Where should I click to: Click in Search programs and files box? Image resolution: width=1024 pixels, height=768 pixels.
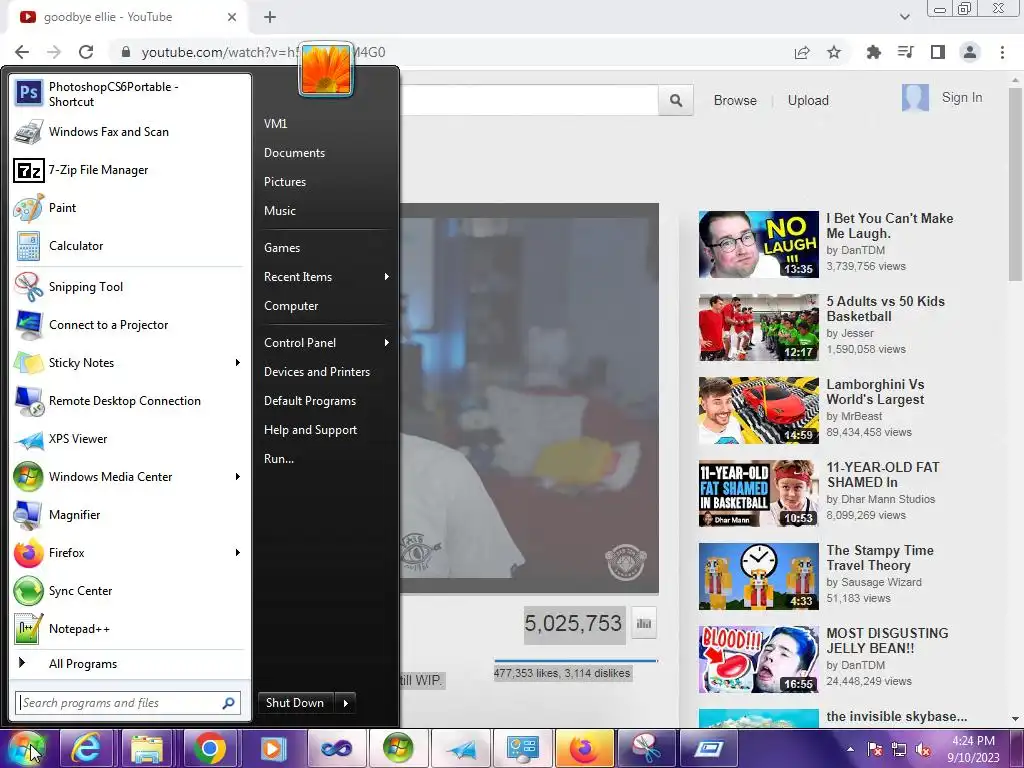coord(128,703)
